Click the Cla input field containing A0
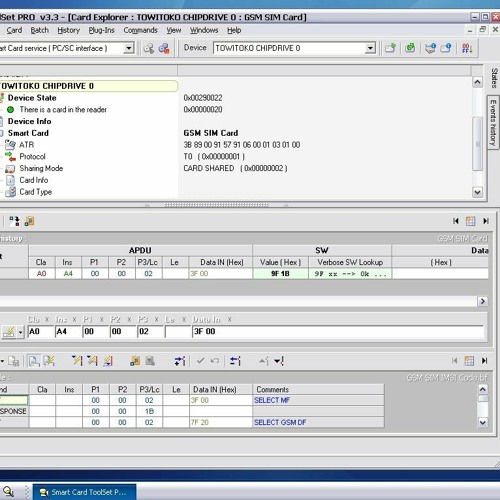 pos(41,332)
